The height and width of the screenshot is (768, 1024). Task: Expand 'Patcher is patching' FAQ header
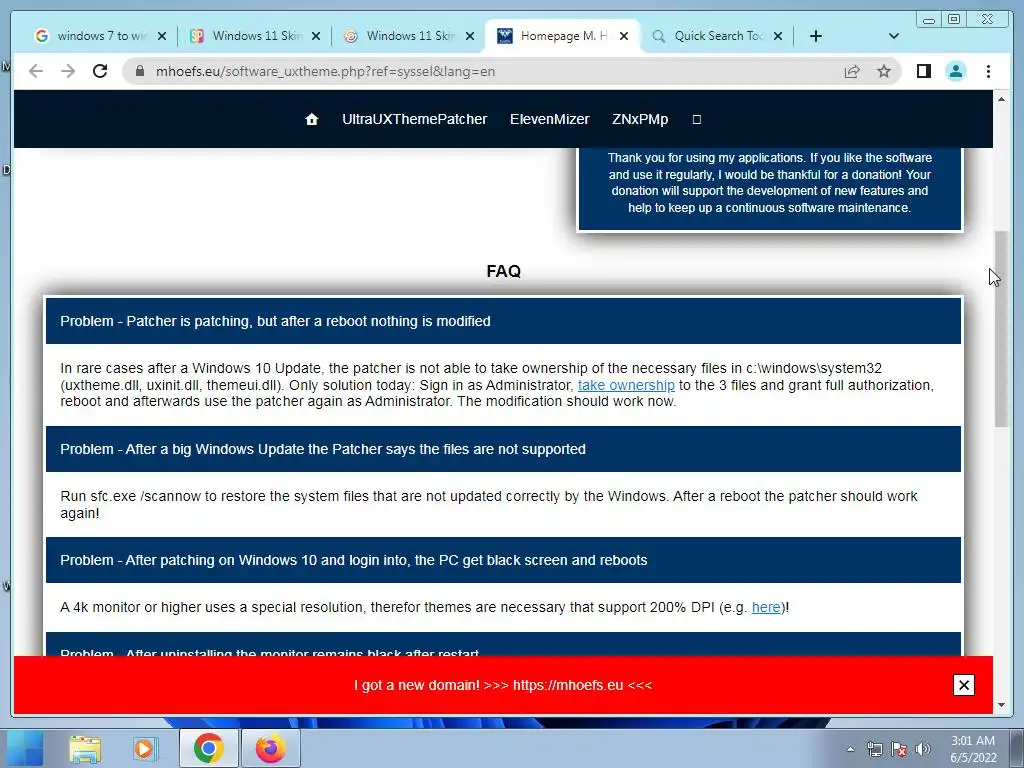pos(504,321)
